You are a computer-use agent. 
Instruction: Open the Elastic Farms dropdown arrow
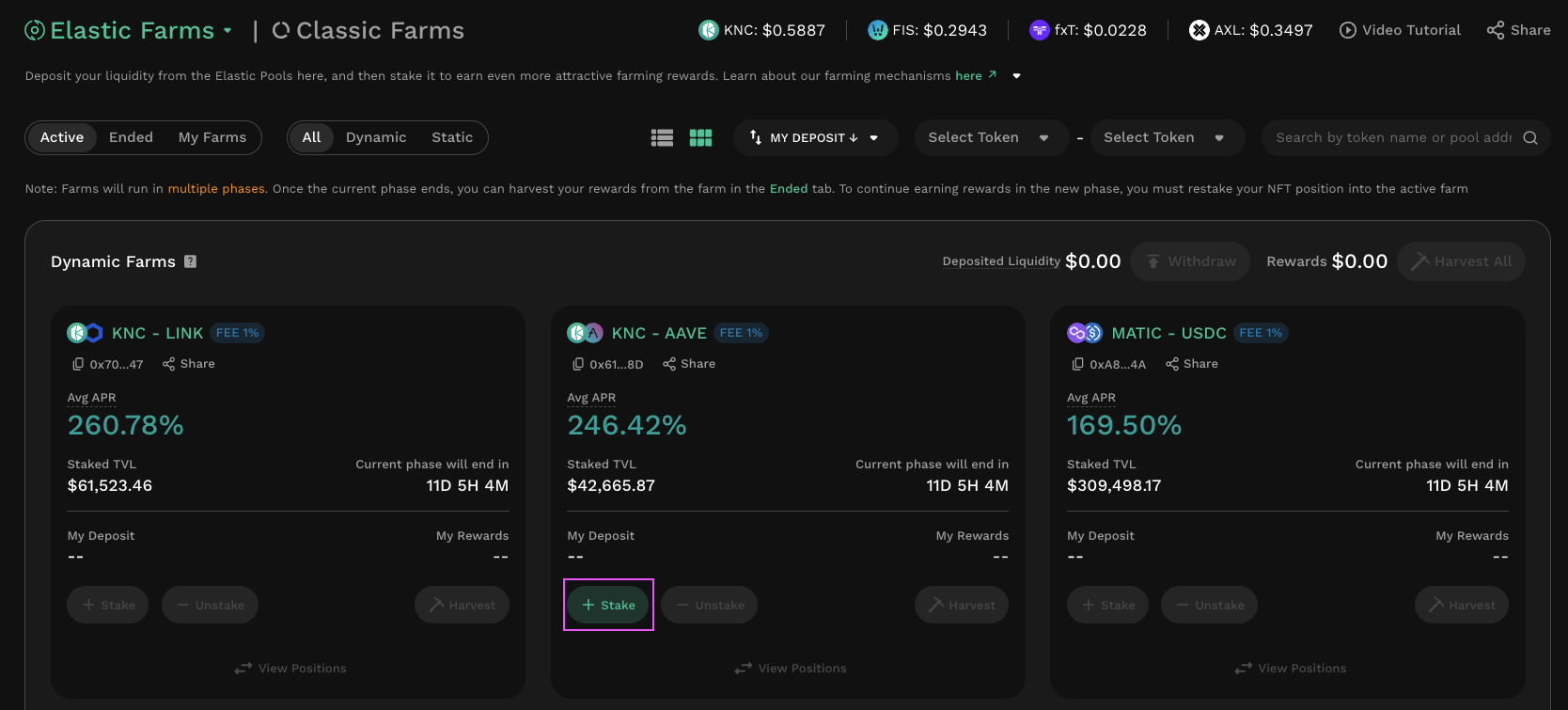(x=227, y=30)
